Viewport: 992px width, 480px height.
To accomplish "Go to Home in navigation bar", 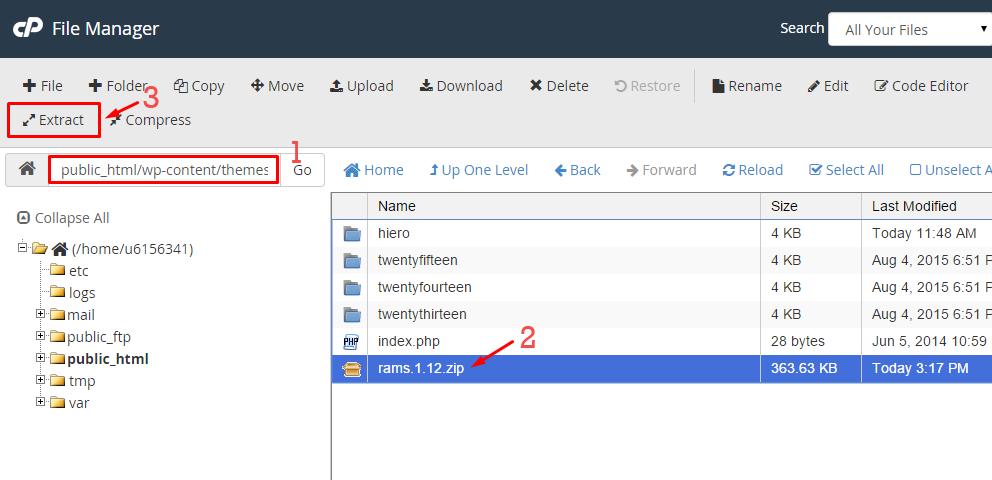I will tap(373, 170).
